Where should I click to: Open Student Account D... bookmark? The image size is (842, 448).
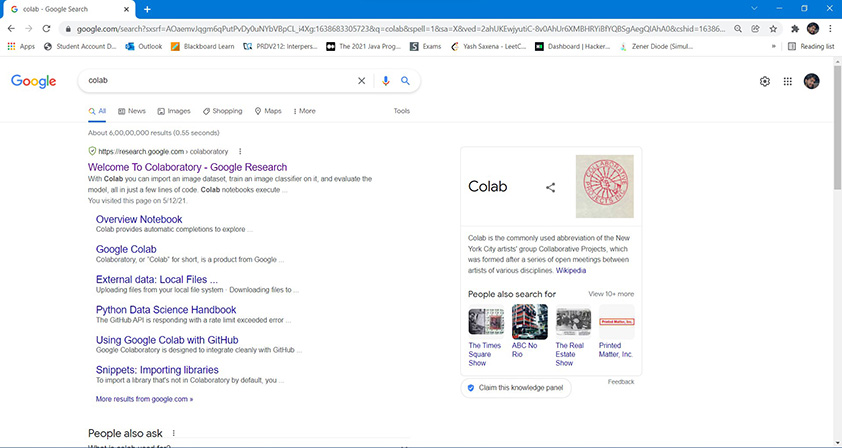(80, 46)
